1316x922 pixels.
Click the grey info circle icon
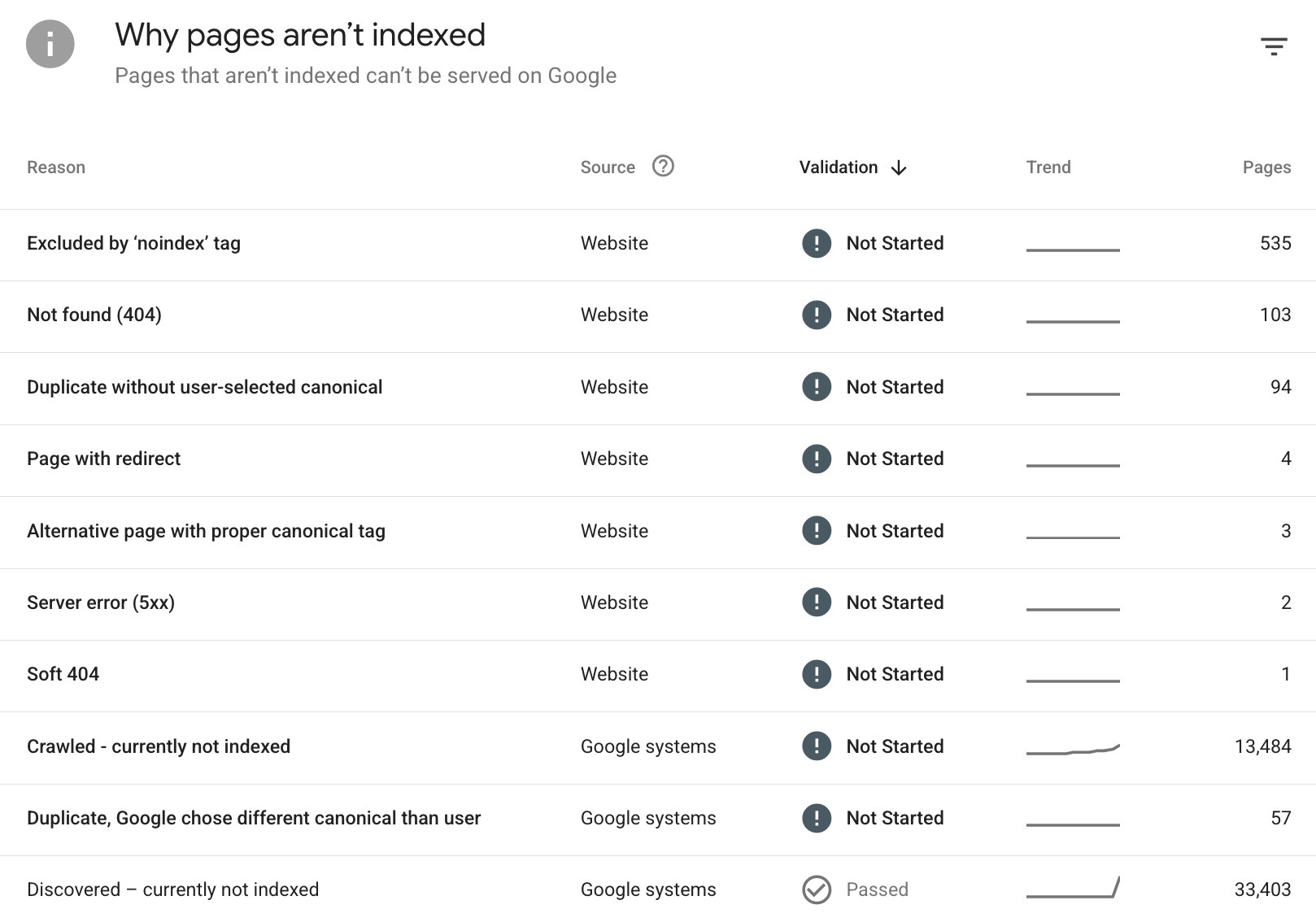(x=50, y=44)
